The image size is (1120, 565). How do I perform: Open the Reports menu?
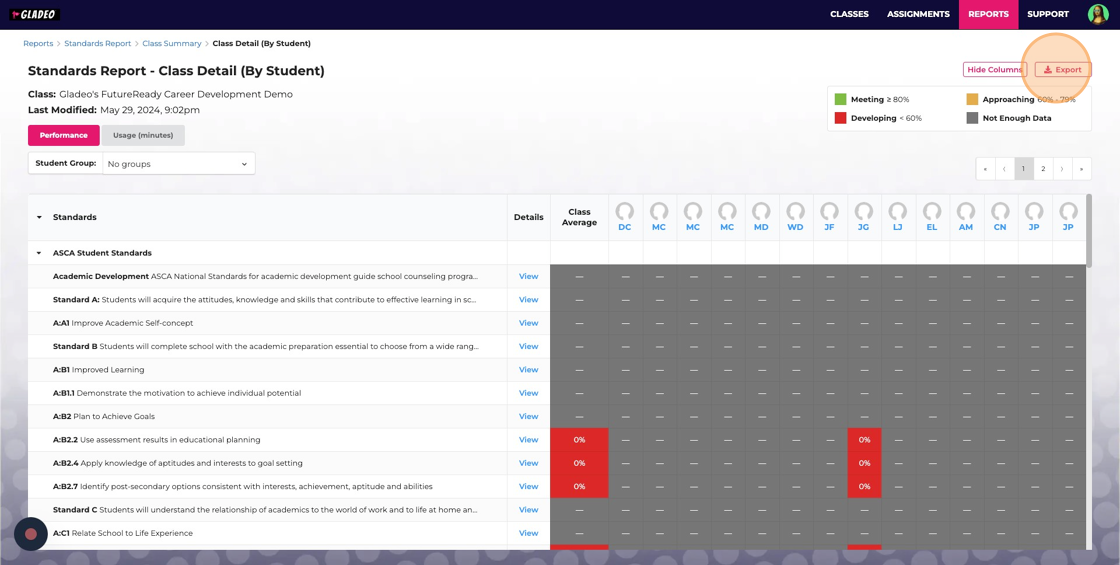(x=989, y=14)
